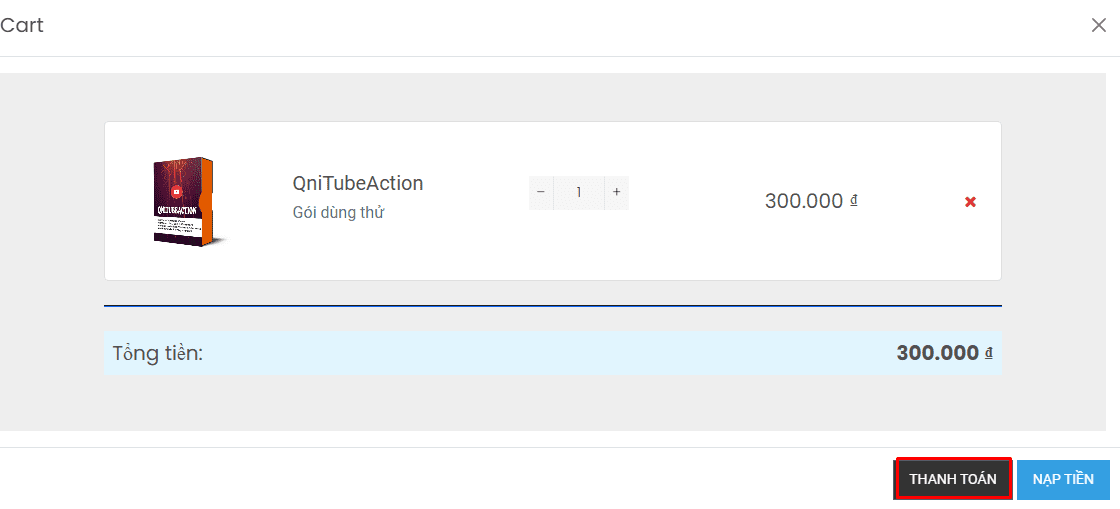Click the đ currency symbol beside the total

point(989,353)
